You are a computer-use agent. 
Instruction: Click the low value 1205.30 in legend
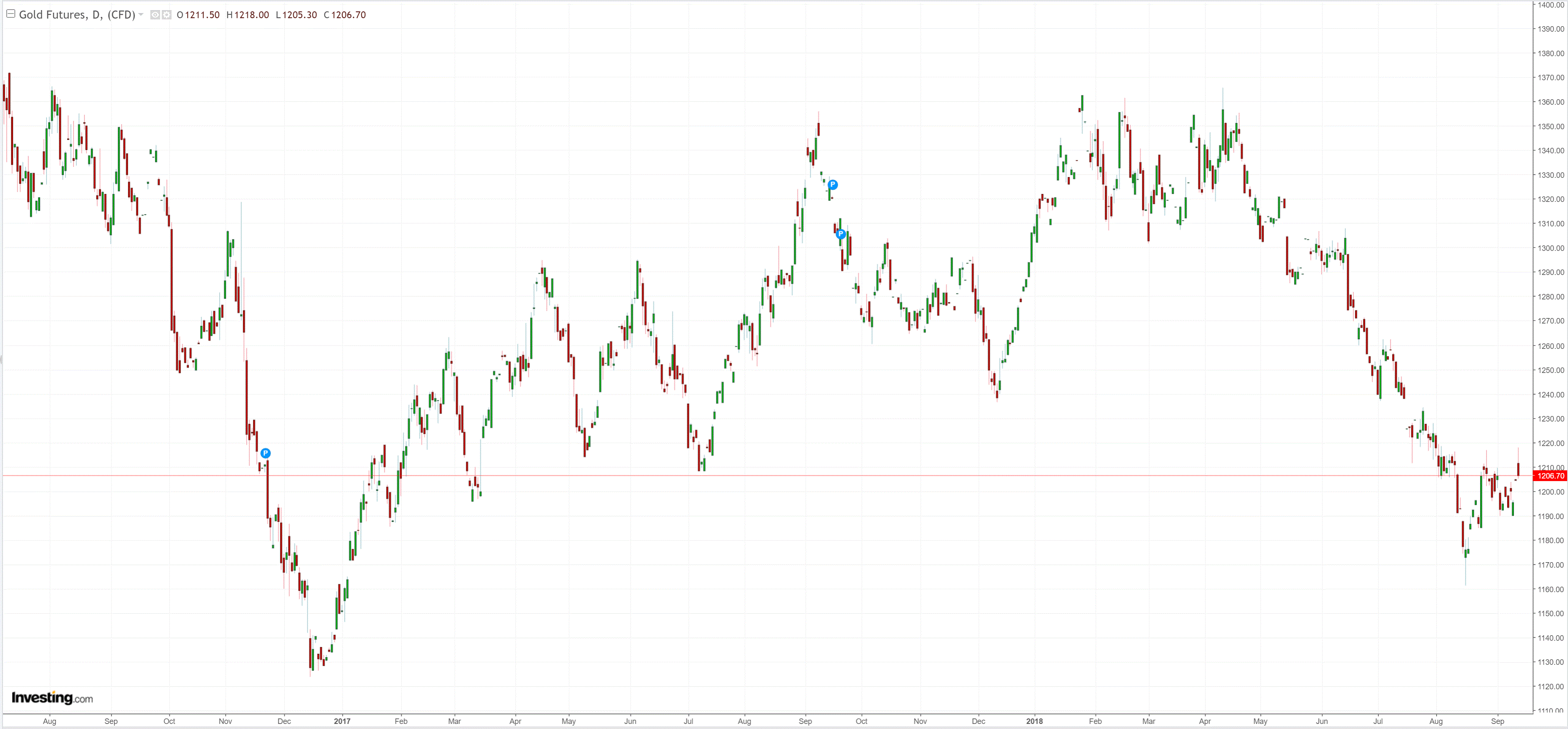[299, 15]
